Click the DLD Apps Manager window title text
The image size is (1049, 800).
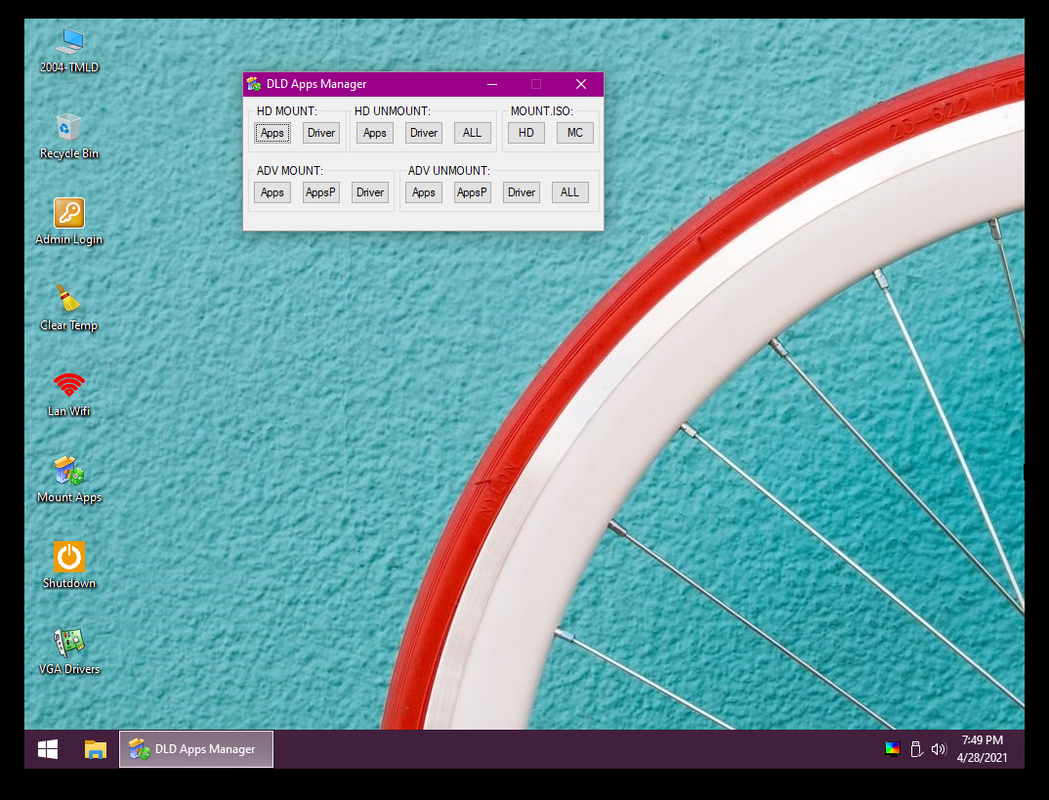316,84
